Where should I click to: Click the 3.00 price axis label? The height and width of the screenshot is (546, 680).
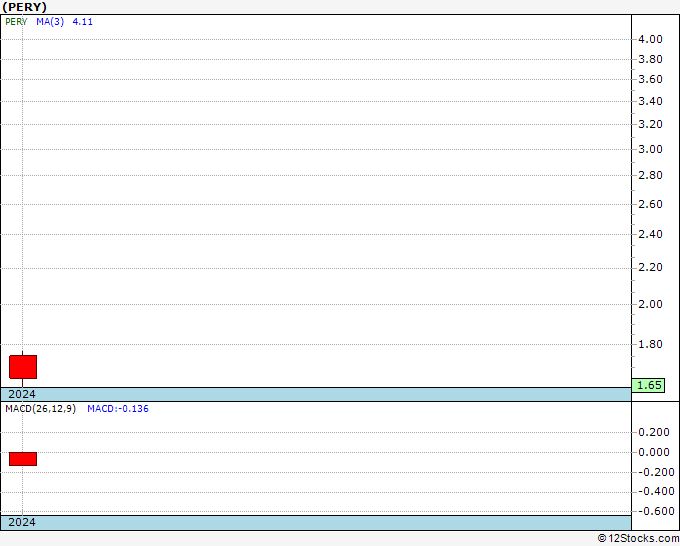click(x=650, y=150)
